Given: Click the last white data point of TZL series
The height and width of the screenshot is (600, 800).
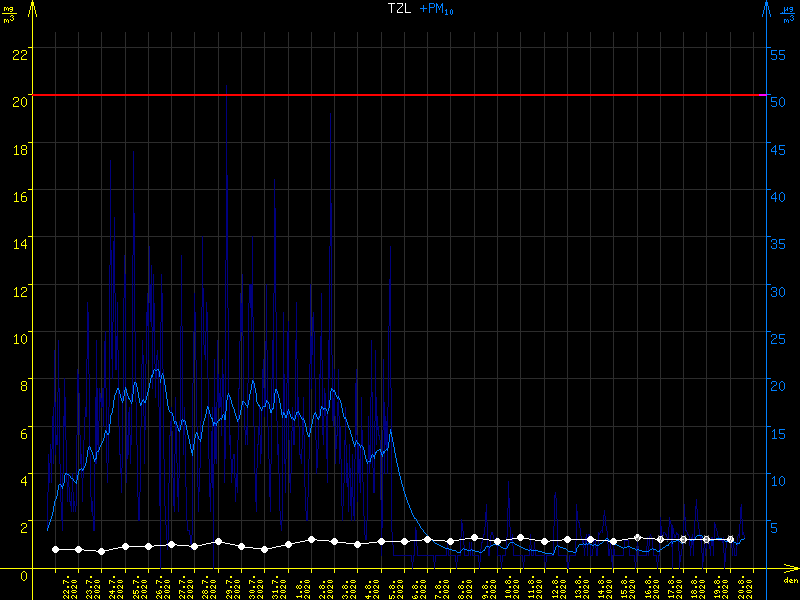Looking at the screenshot, I should point(730,539).
